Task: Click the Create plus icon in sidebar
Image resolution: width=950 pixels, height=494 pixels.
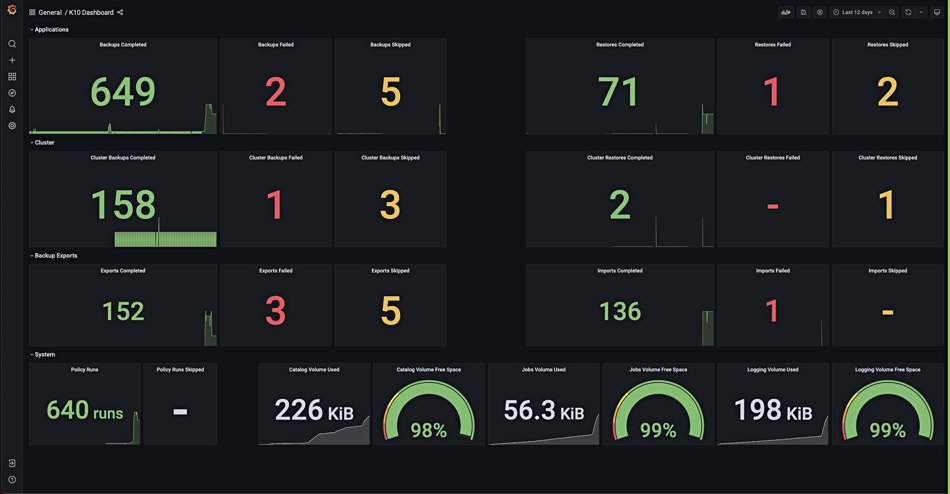Action: [12, 60]
